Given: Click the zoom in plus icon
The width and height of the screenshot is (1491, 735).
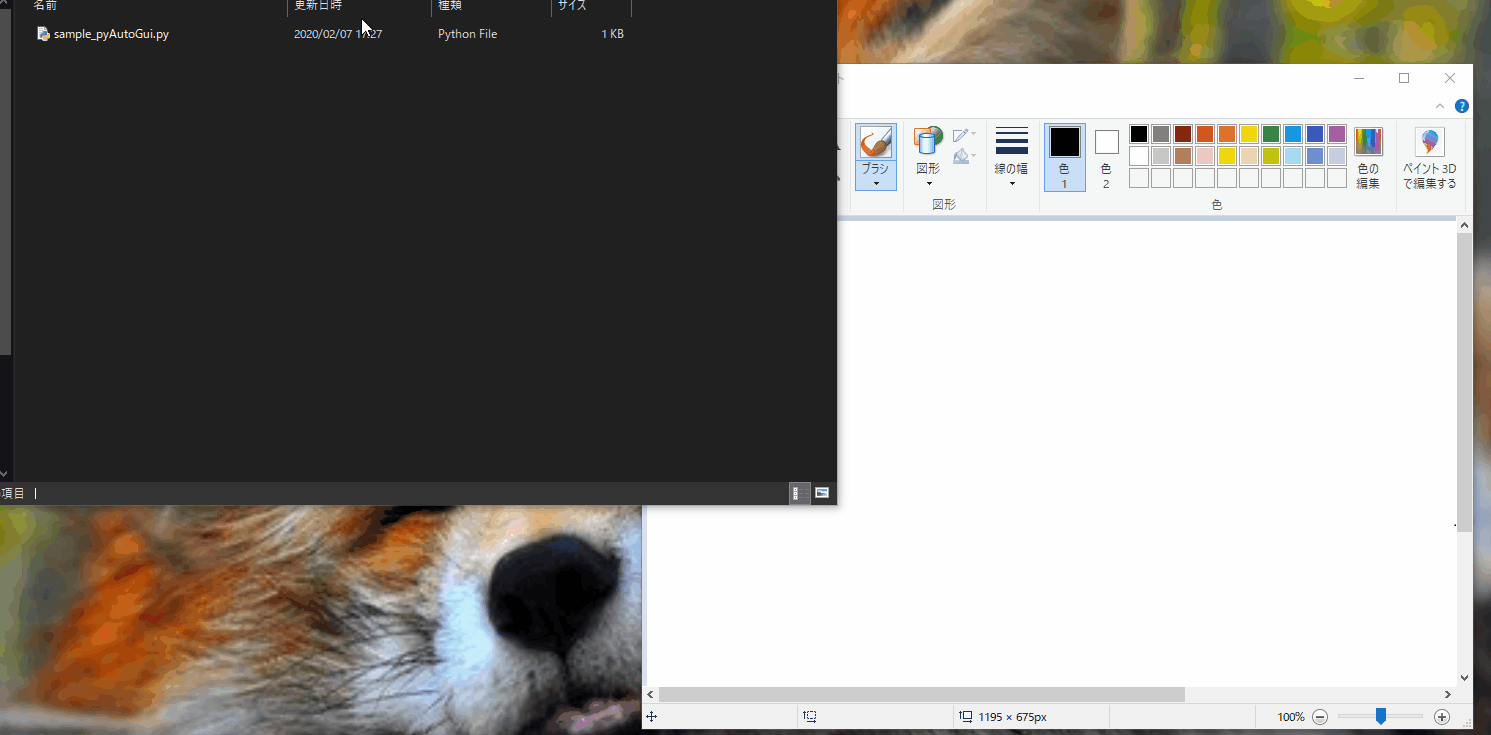Looking at the screenshot, I should coord(1441,717).
